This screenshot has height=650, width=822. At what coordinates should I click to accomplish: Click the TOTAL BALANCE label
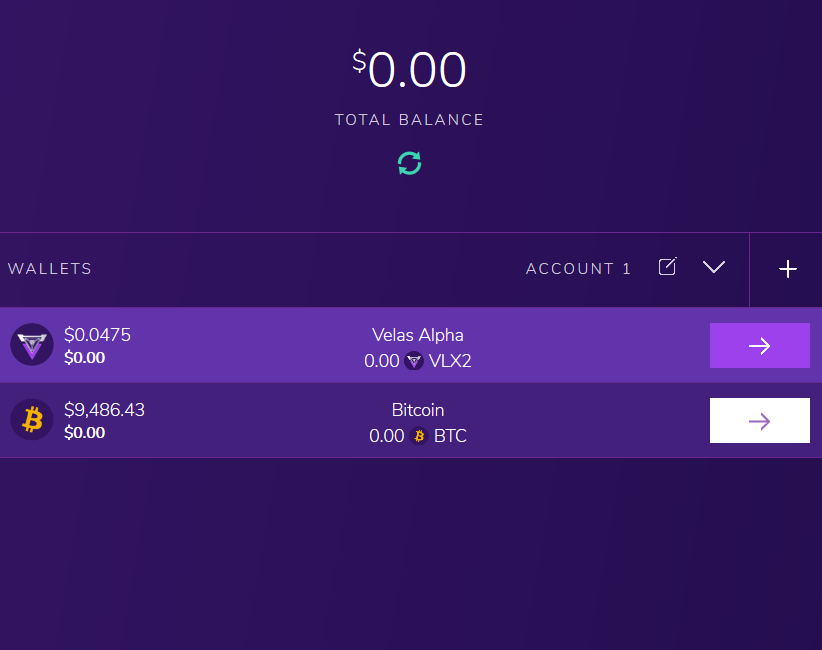pos(409,120)
